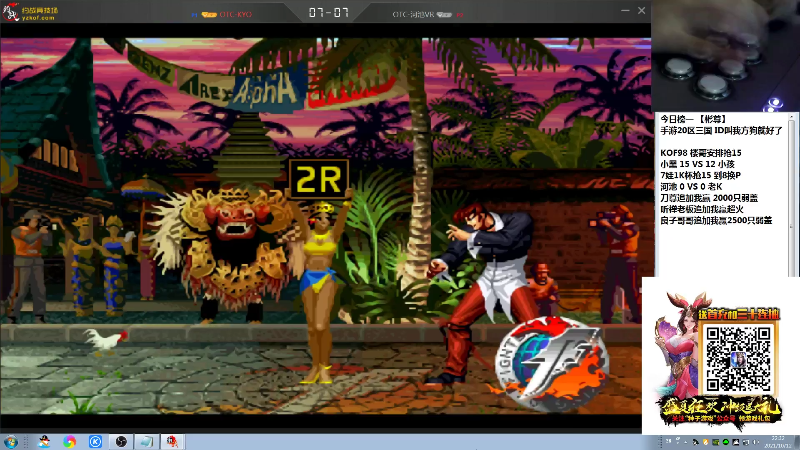Show hidden system tray icons arrow
This screenshot has height=450, width=800.
coord(686,442)
